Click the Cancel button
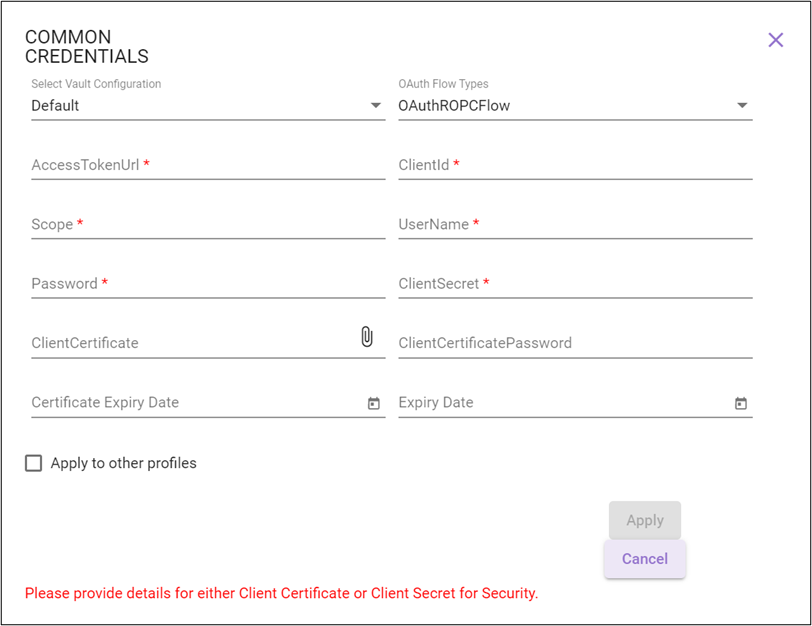The width and height of the screenshot is (812, 626). click(645, 559)
